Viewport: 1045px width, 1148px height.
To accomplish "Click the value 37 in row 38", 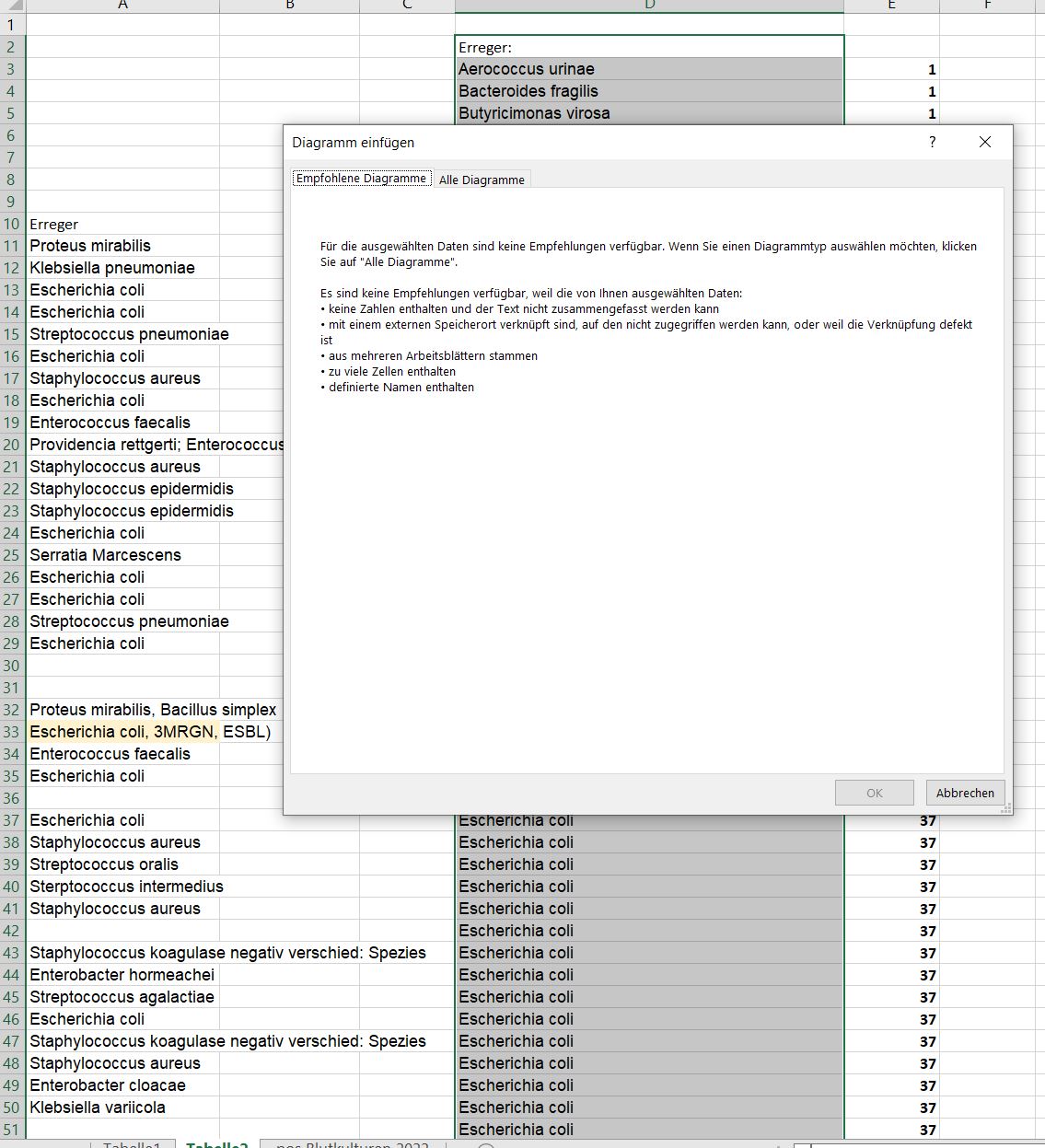I will (x=891, y=842).
